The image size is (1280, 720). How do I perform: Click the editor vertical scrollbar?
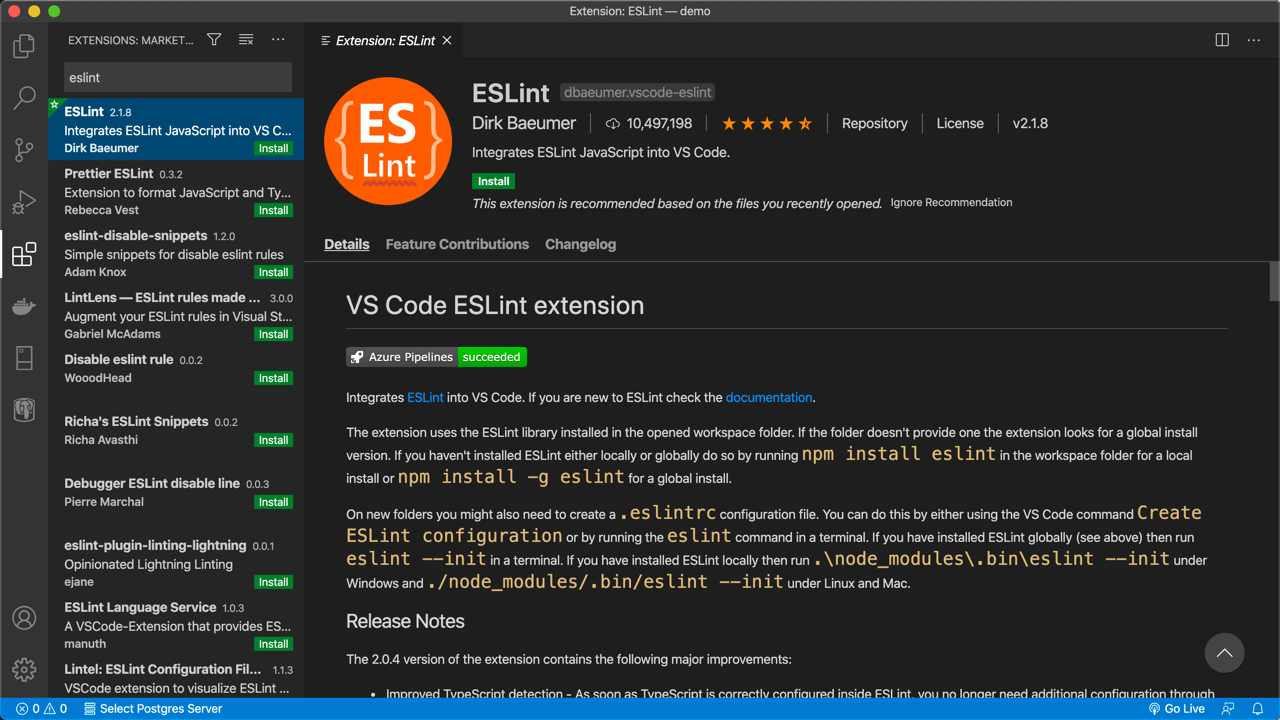1274,281
